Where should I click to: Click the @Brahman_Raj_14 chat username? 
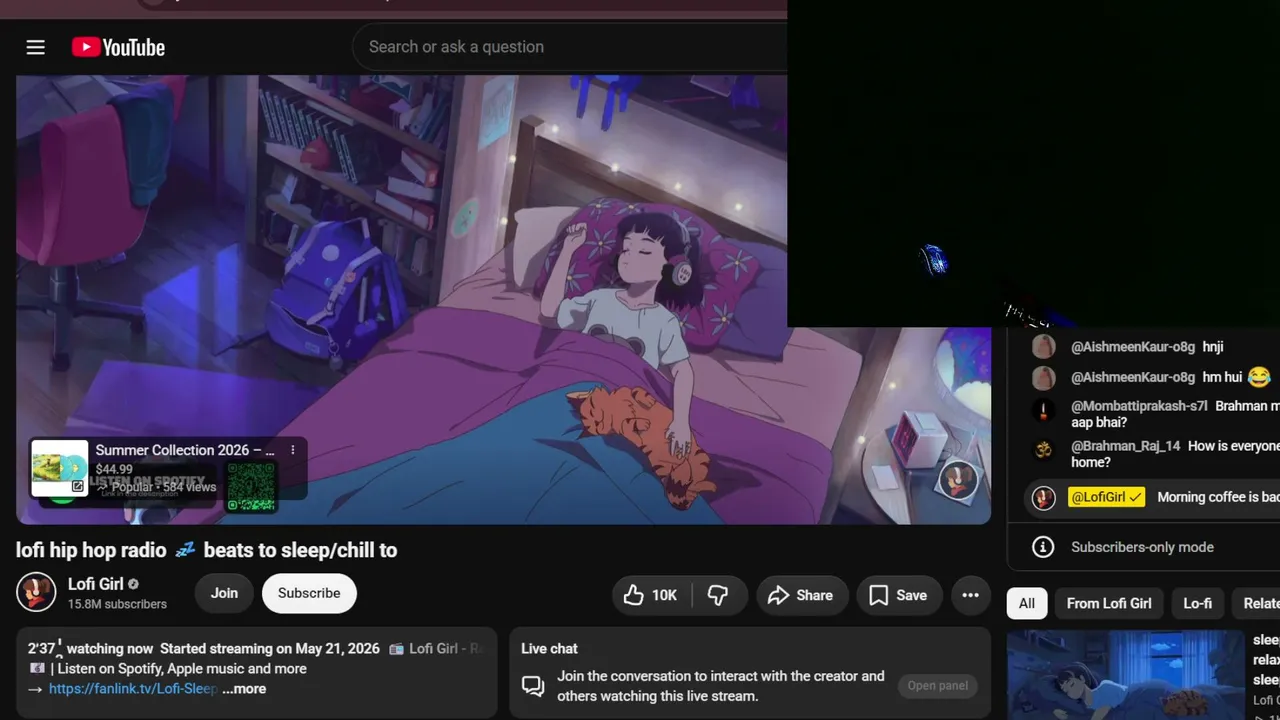[x=1126, y=446]
